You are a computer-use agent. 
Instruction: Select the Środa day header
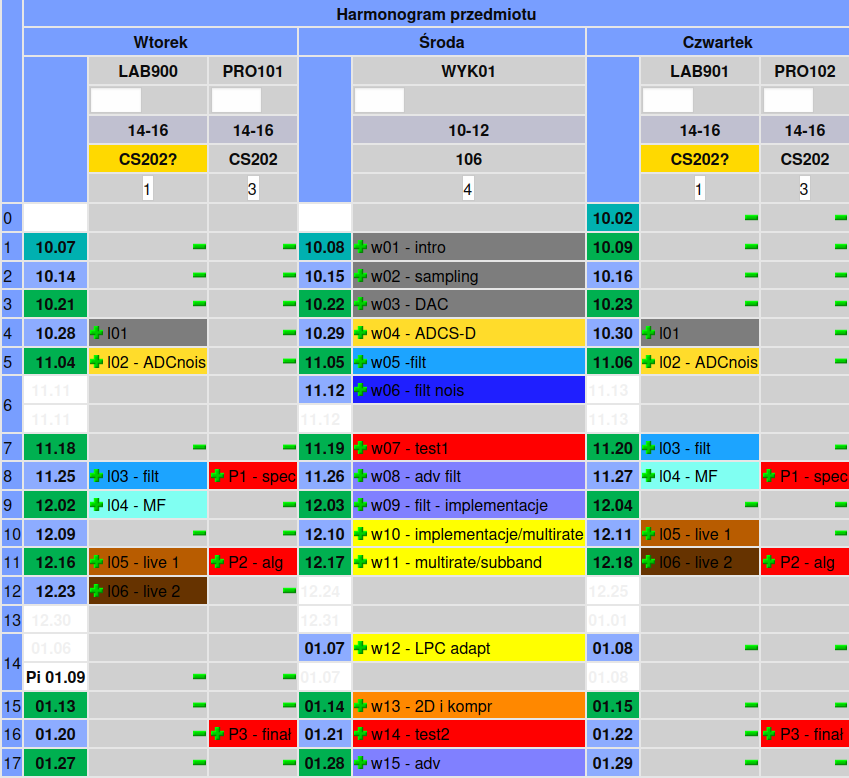point(441,42)
